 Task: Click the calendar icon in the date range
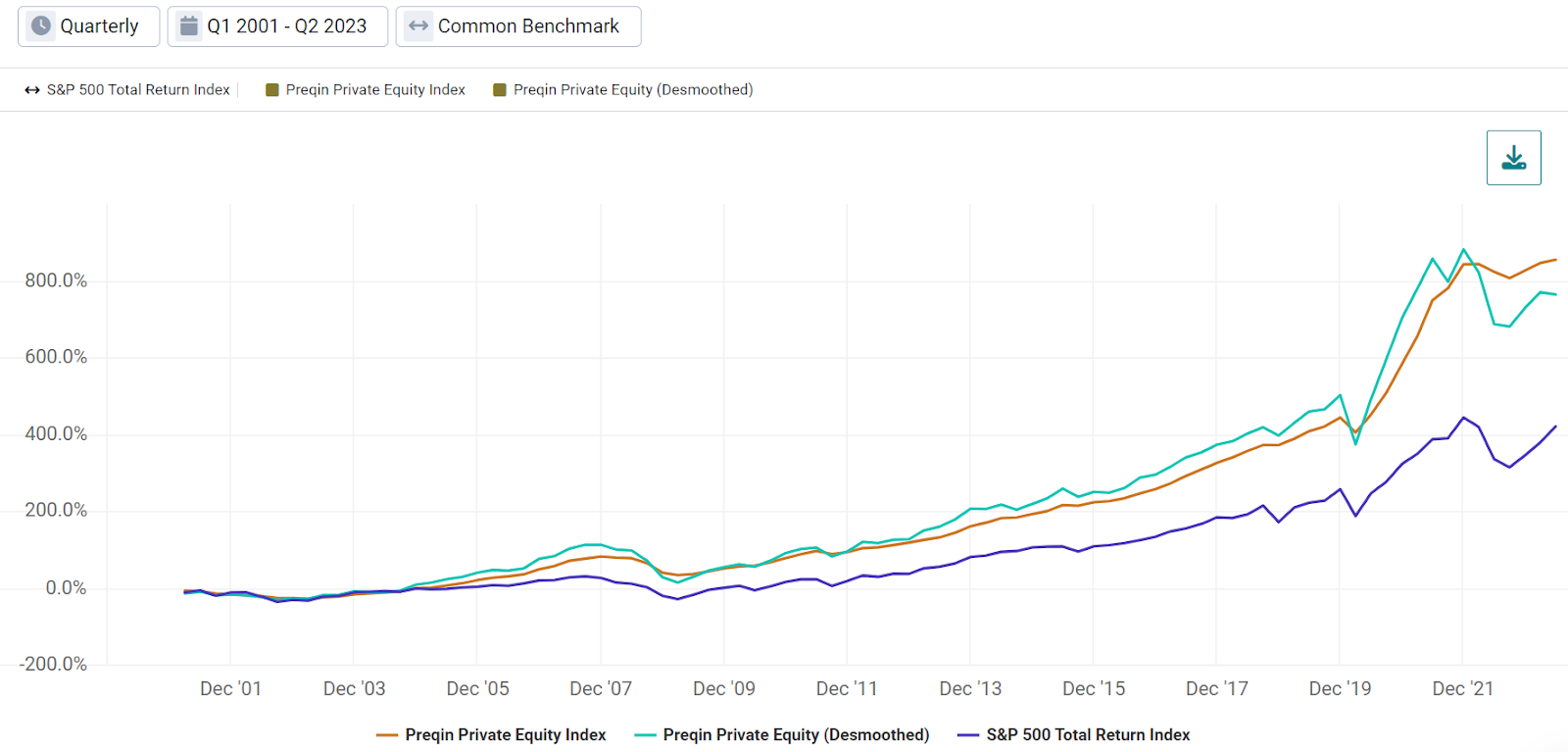189,25
